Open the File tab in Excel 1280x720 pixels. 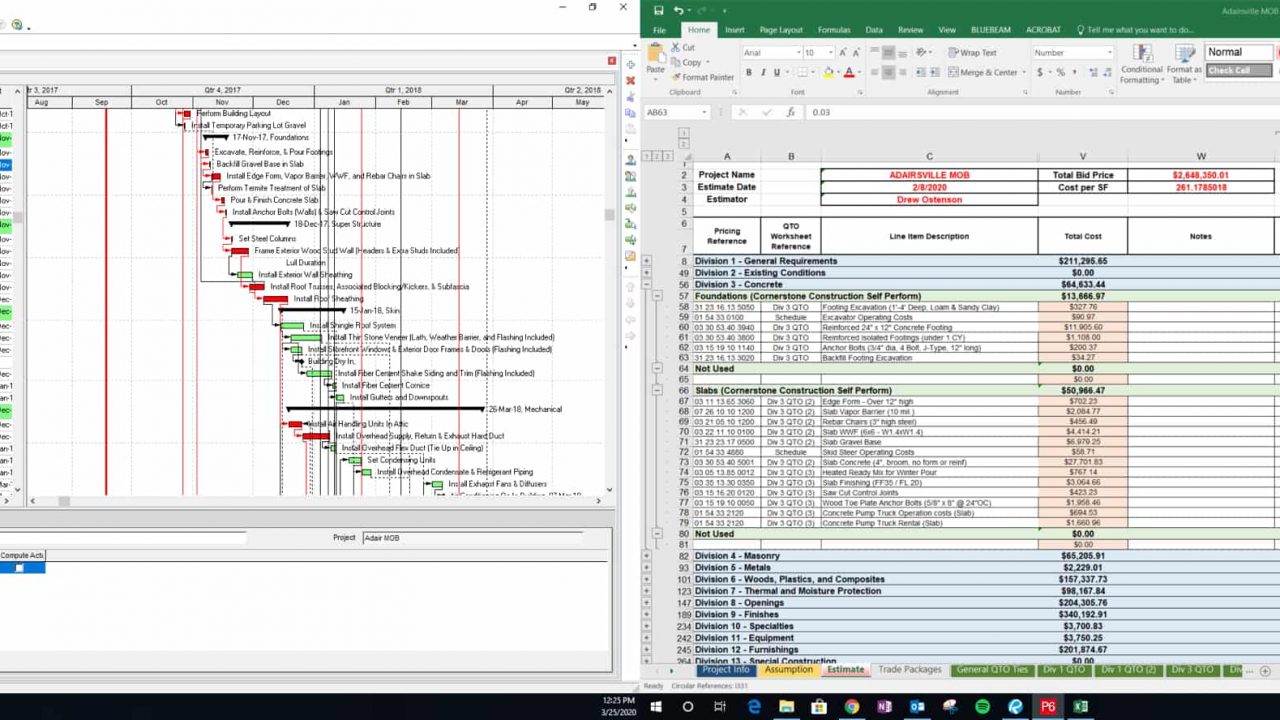(659, 30)
